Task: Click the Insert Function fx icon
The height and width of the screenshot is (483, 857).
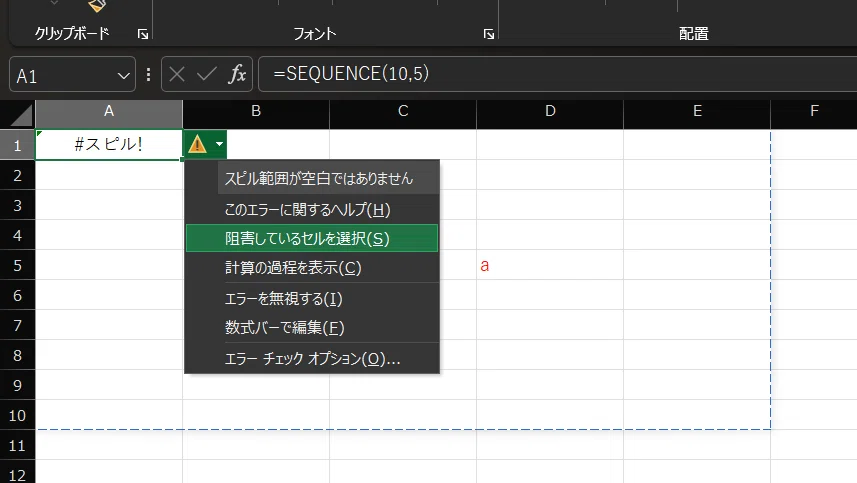Action: 237,74
